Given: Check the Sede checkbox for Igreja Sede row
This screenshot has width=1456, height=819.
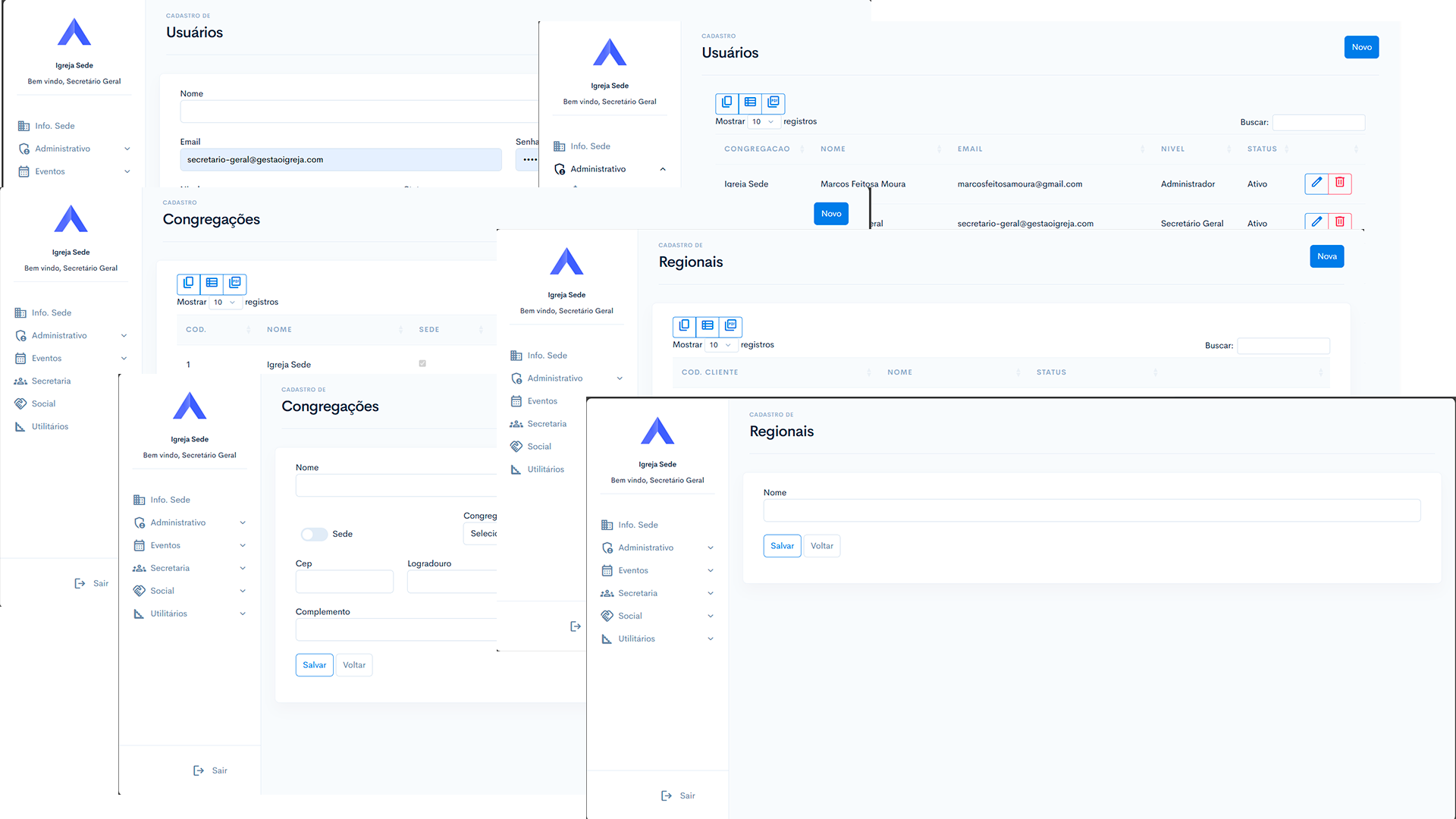Looking at the screenshot, I should [422, 363].
